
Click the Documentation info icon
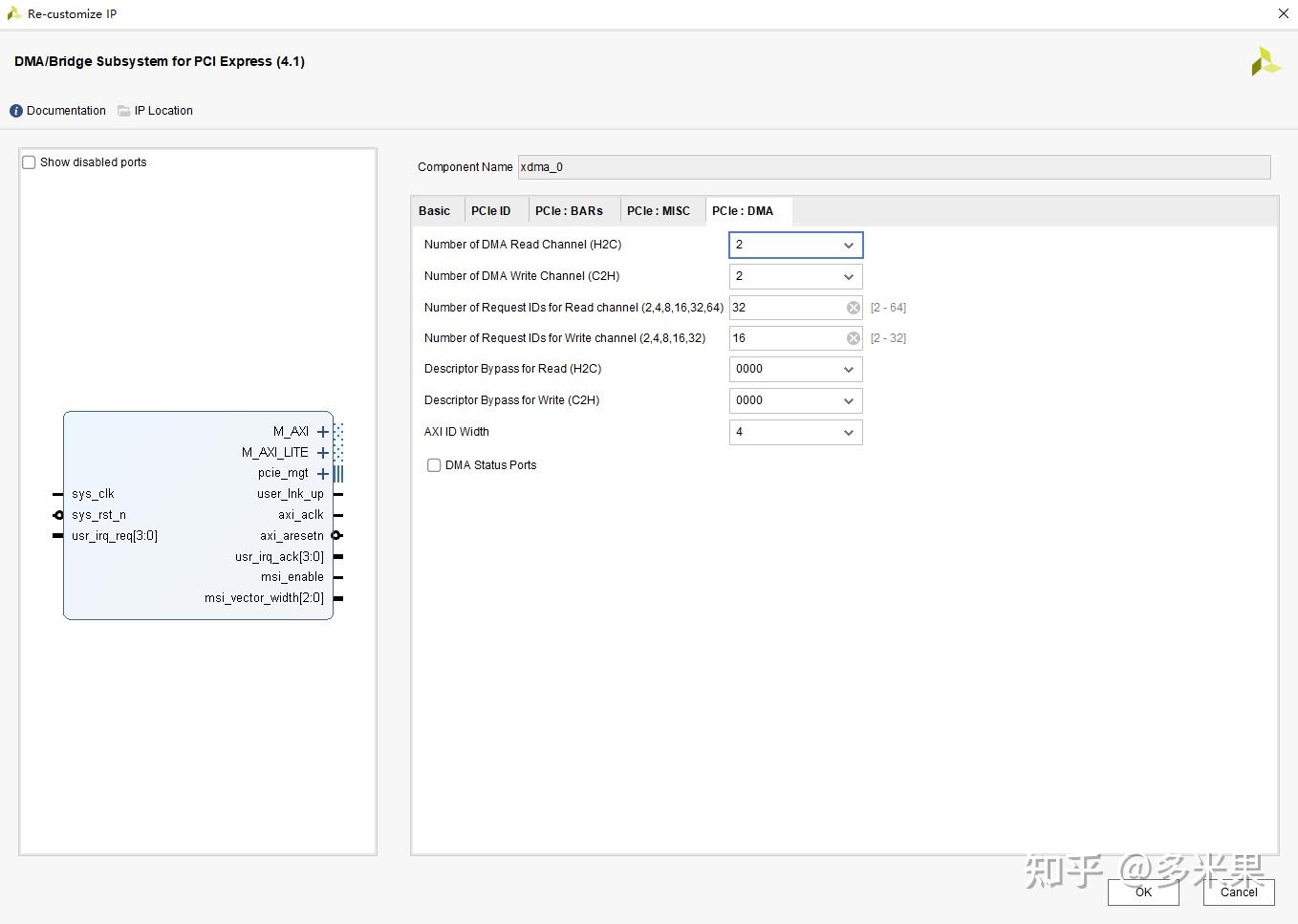coord(15,110)
